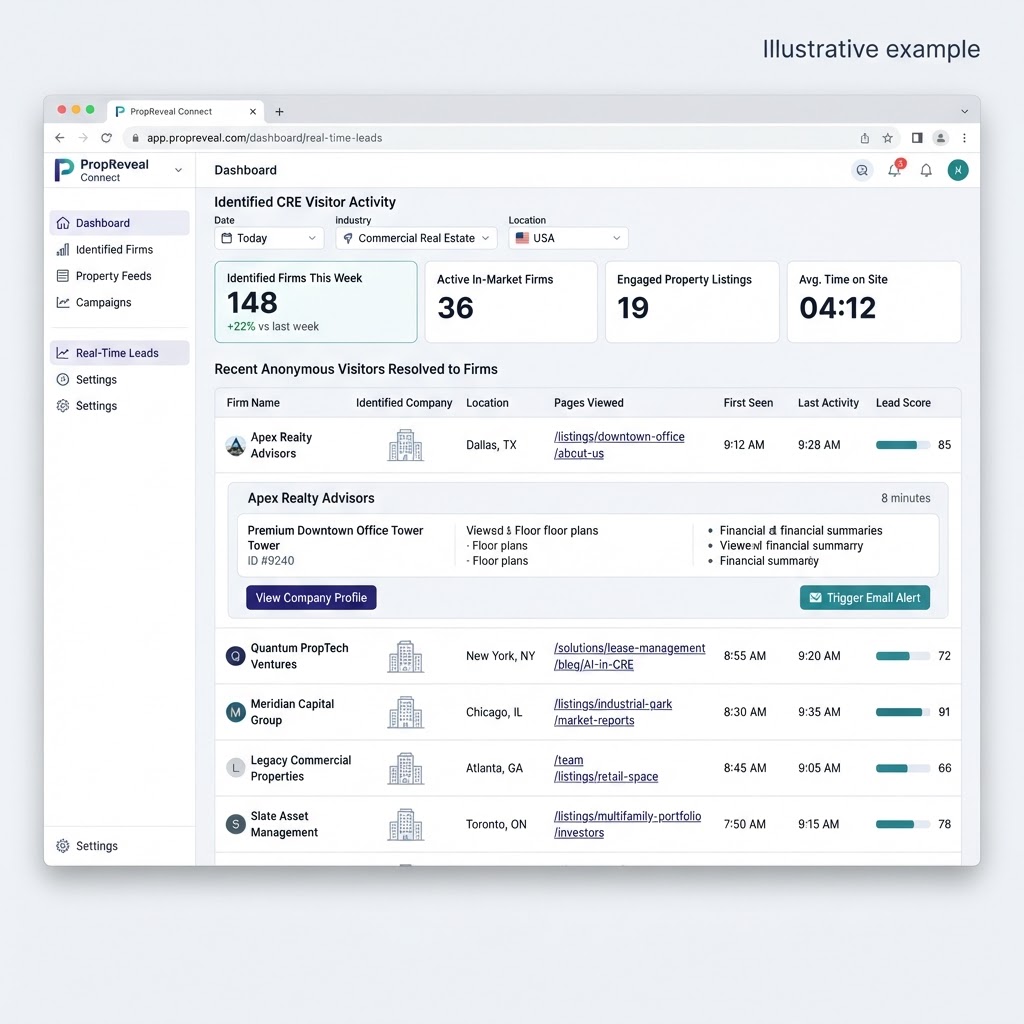Select Real-Time Leads sidebar item

click(x=120, y=353)
